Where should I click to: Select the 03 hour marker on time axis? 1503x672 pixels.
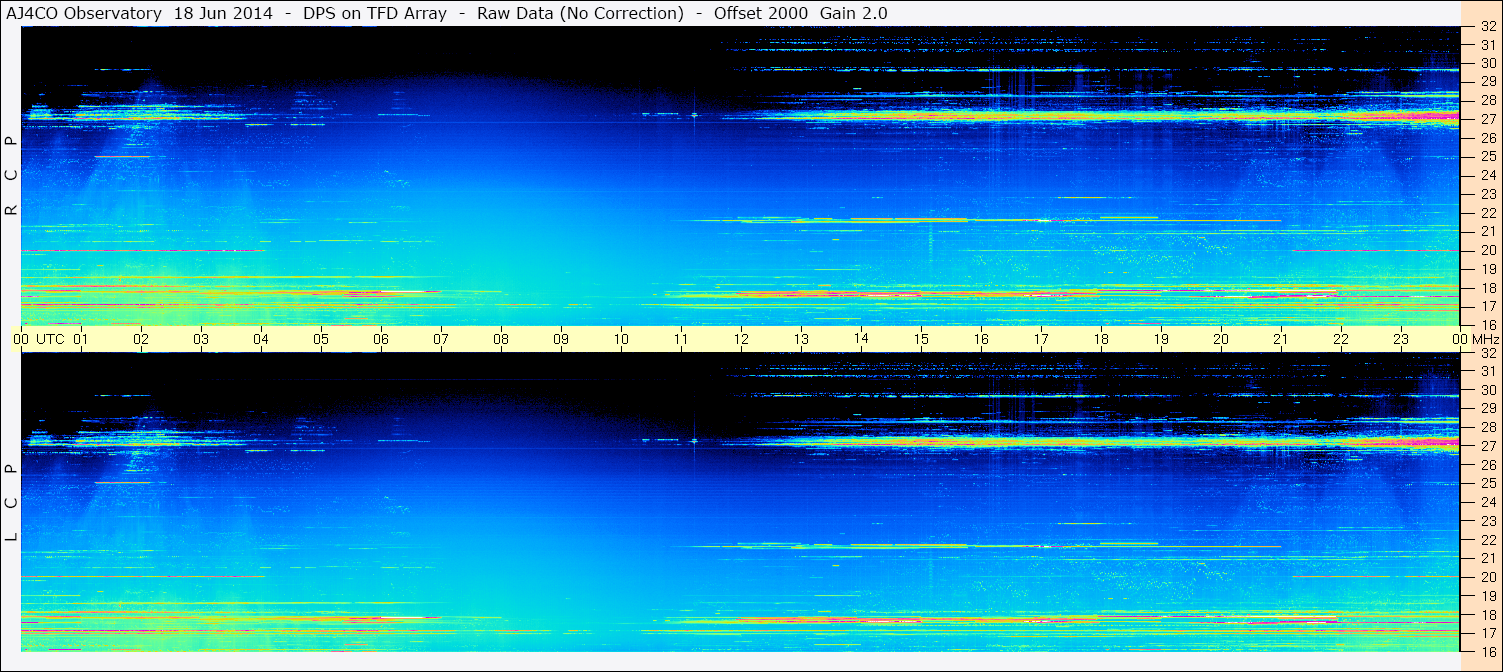(x=201, y=339)
